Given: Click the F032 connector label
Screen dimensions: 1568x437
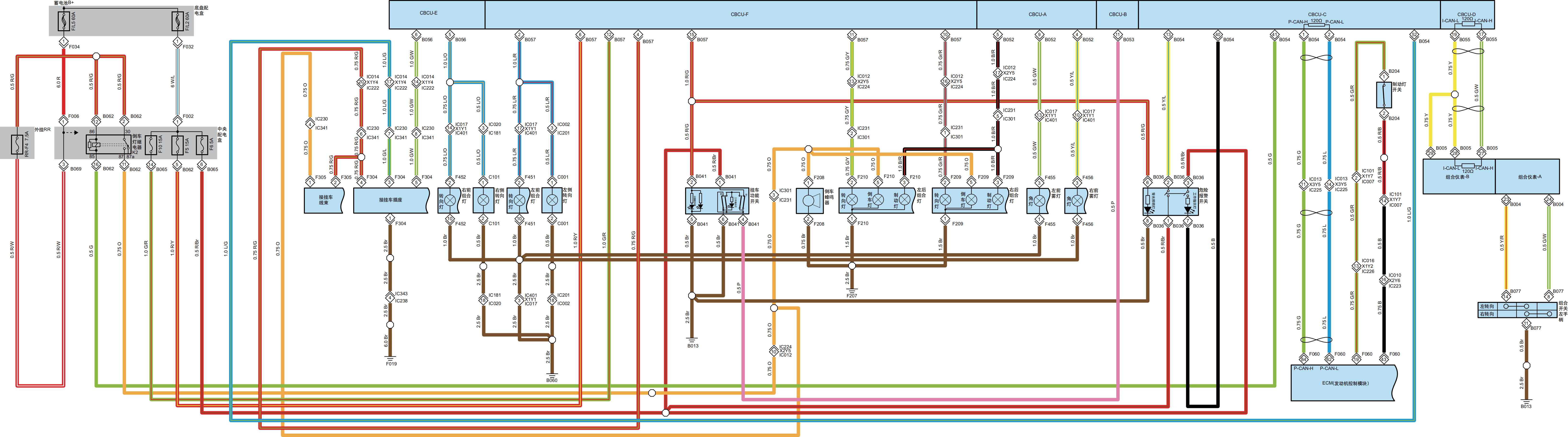Looking at the screenshot, I should (x=188, y=46).
